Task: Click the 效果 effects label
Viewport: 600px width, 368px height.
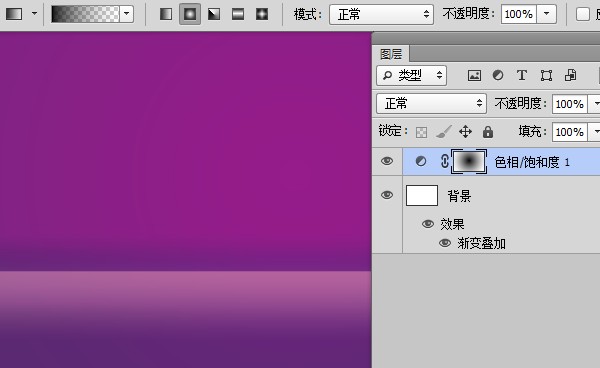Action: click(452, 224)
